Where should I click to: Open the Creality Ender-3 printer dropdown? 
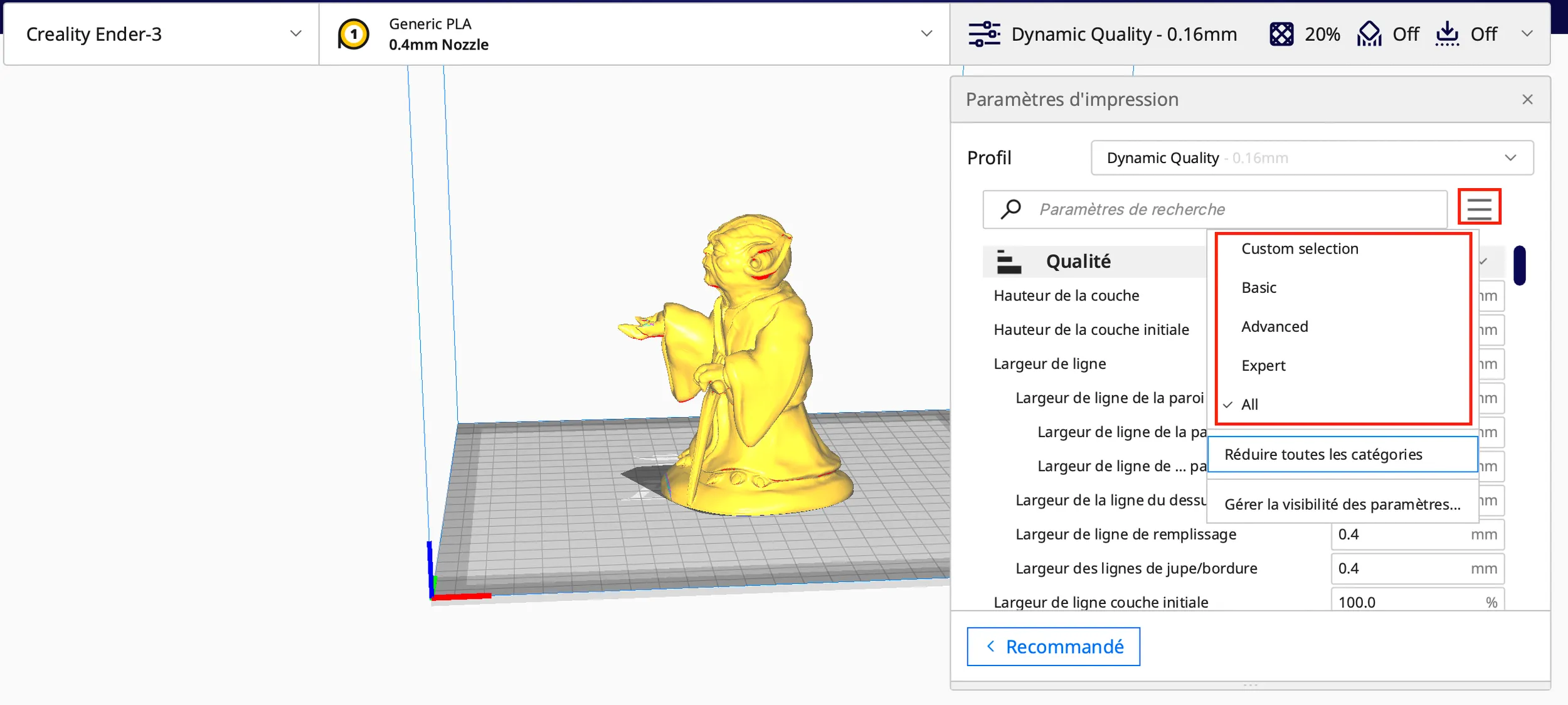pos(161,34)
